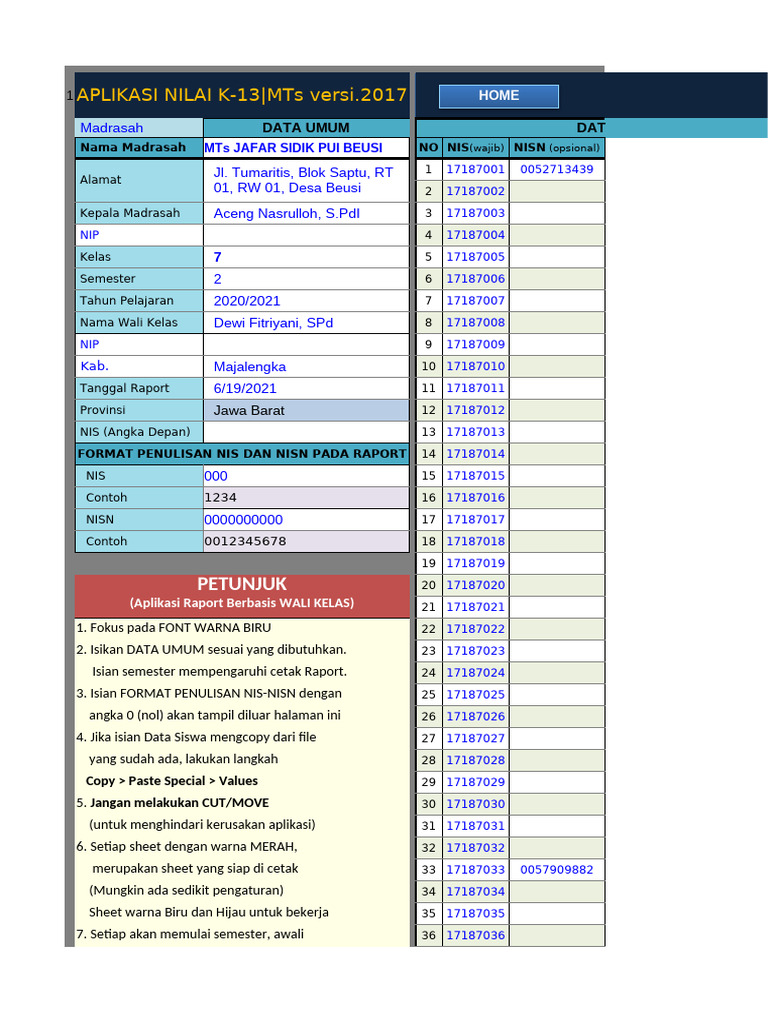The height and width of the screenshot is (1024, 768).
Task: Select NIS cell 17187001
Action: pyautogui.click(x=475, y=169)
